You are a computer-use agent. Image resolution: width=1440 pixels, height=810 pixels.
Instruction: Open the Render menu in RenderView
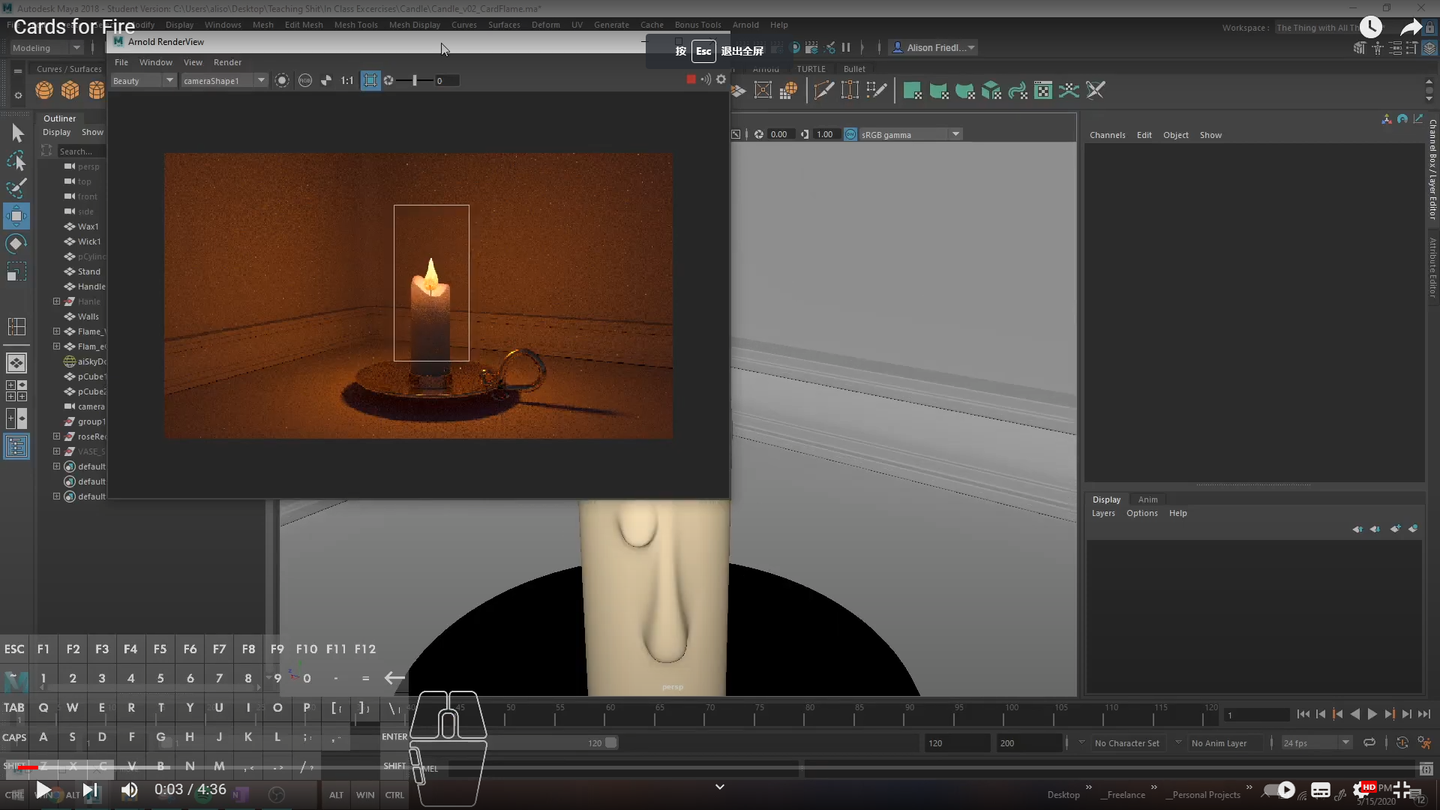tap(227, 62)
